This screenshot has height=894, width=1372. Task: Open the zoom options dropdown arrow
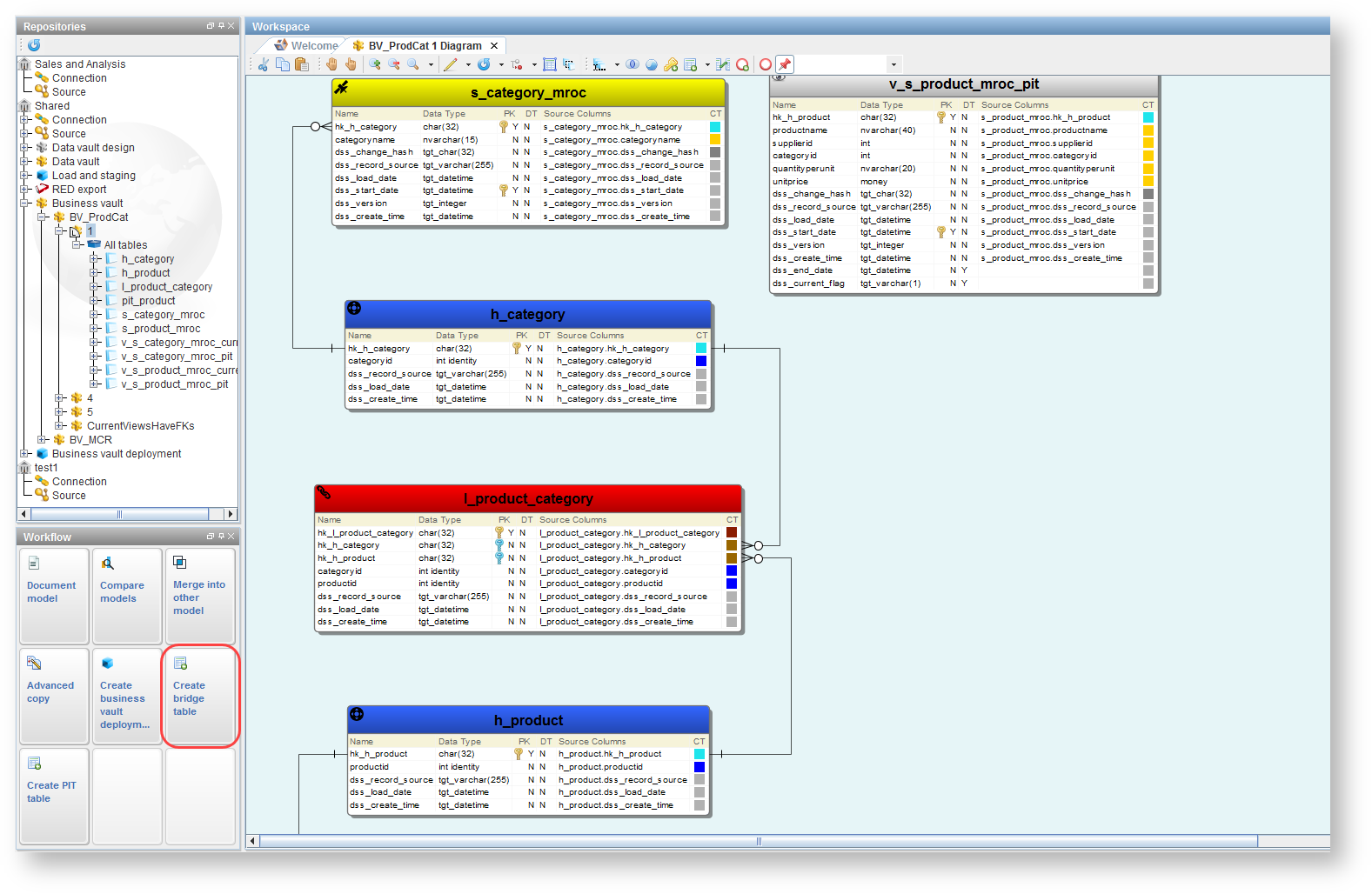point(431,64)
